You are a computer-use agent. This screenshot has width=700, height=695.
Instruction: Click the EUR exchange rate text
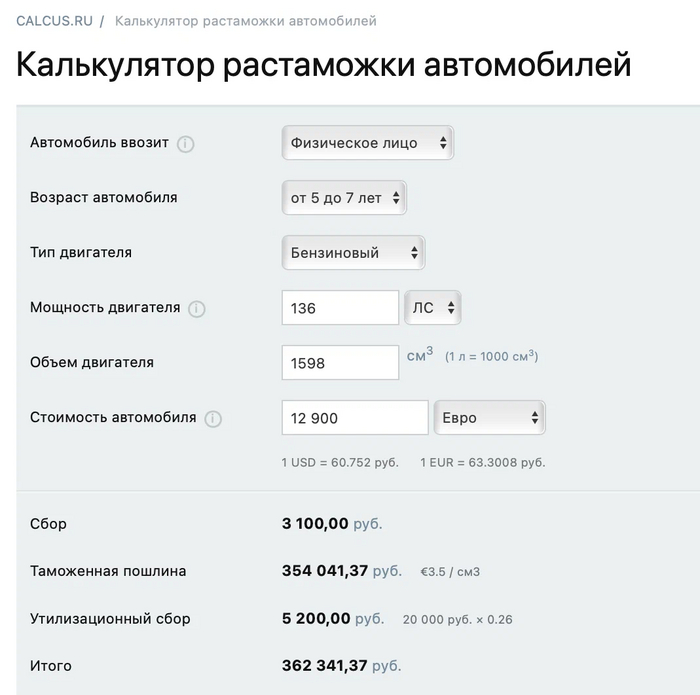tap(482, 462)
